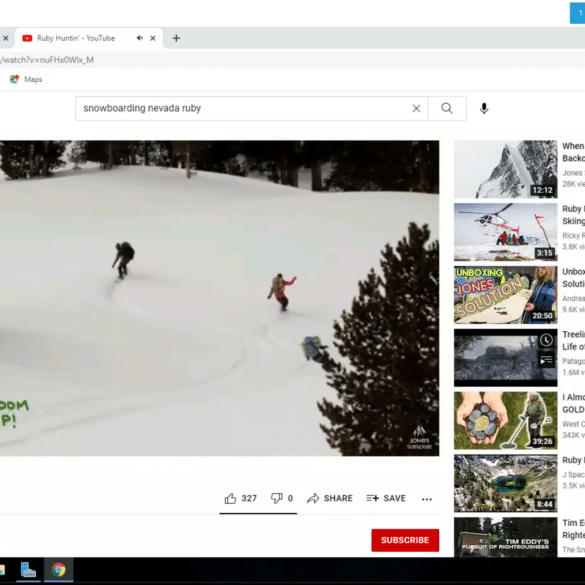Close the tab left of Ruby Huntin'
585x585 pixels.
pyautogui.click(x=6, y=38)
